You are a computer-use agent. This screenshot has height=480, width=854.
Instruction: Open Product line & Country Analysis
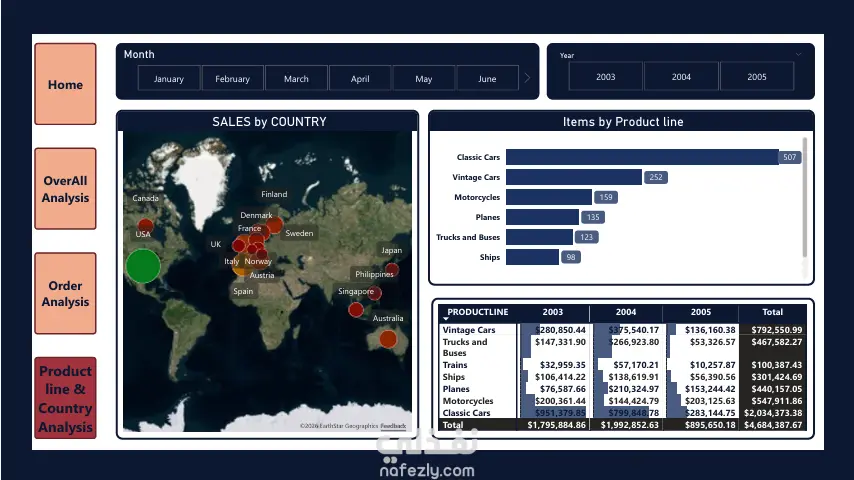[65, 398]
